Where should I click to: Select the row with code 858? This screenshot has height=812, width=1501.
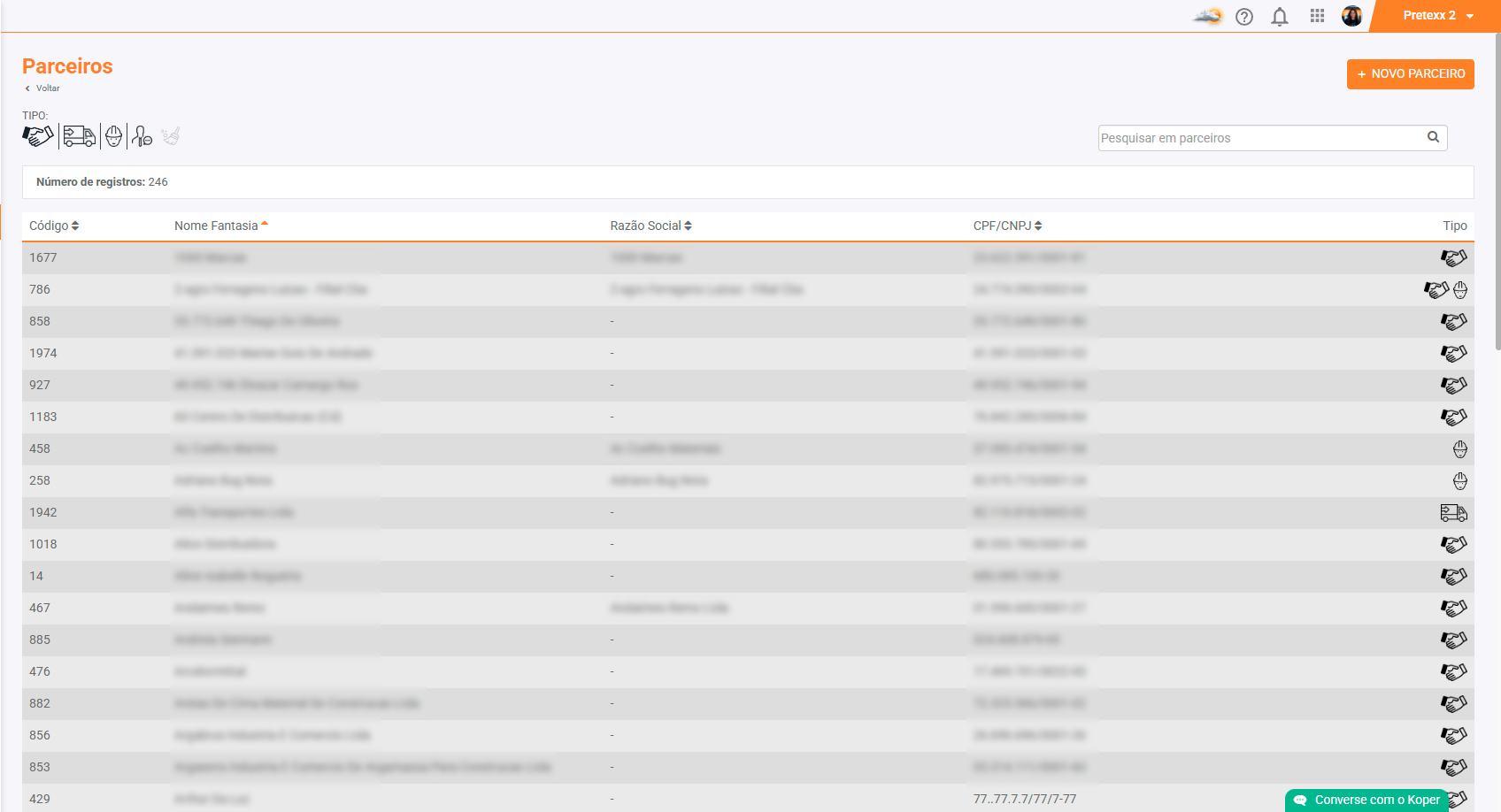[x=748, y=321]
